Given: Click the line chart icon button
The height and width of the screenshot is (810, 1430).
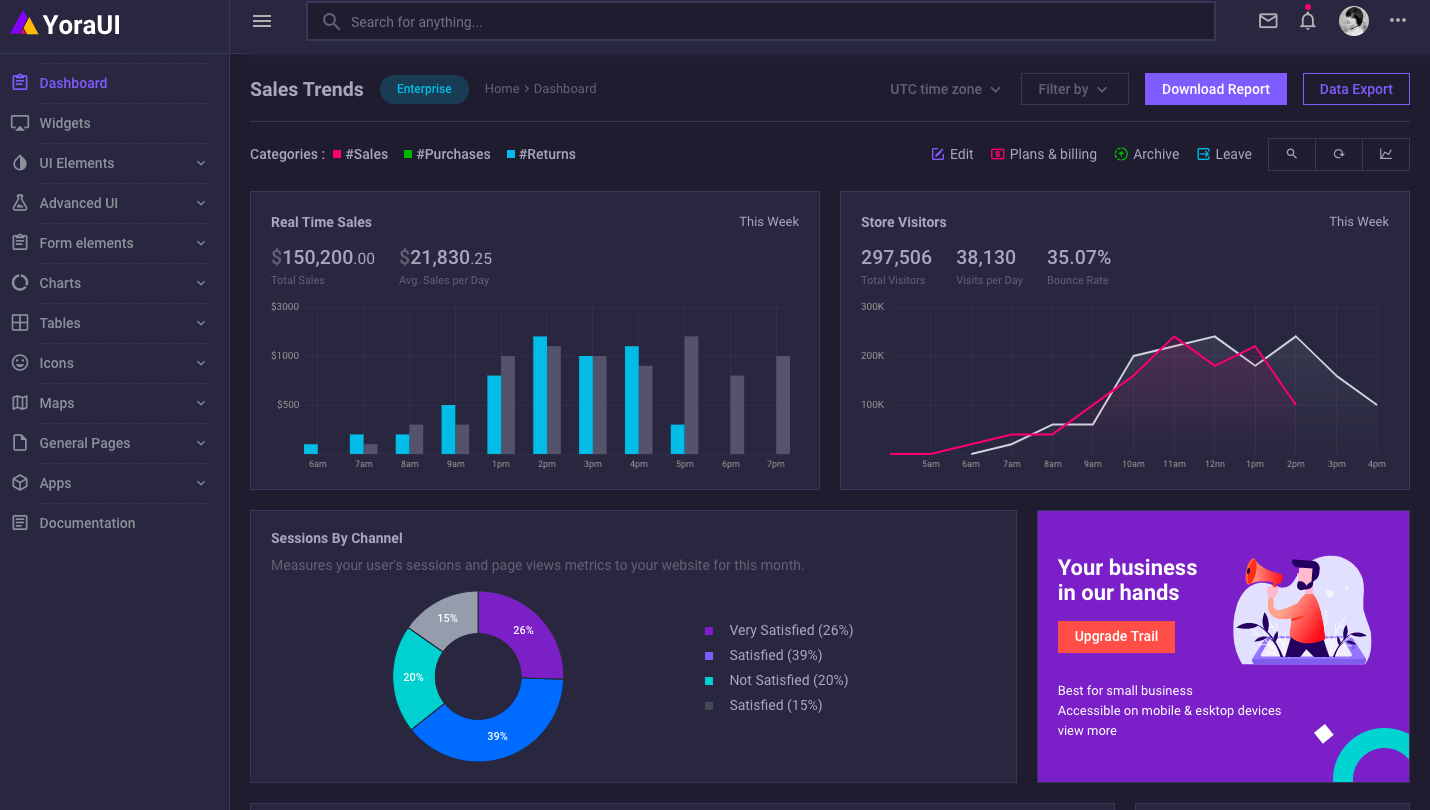Looking at the screenshot, I should (x=1385, y=154).
